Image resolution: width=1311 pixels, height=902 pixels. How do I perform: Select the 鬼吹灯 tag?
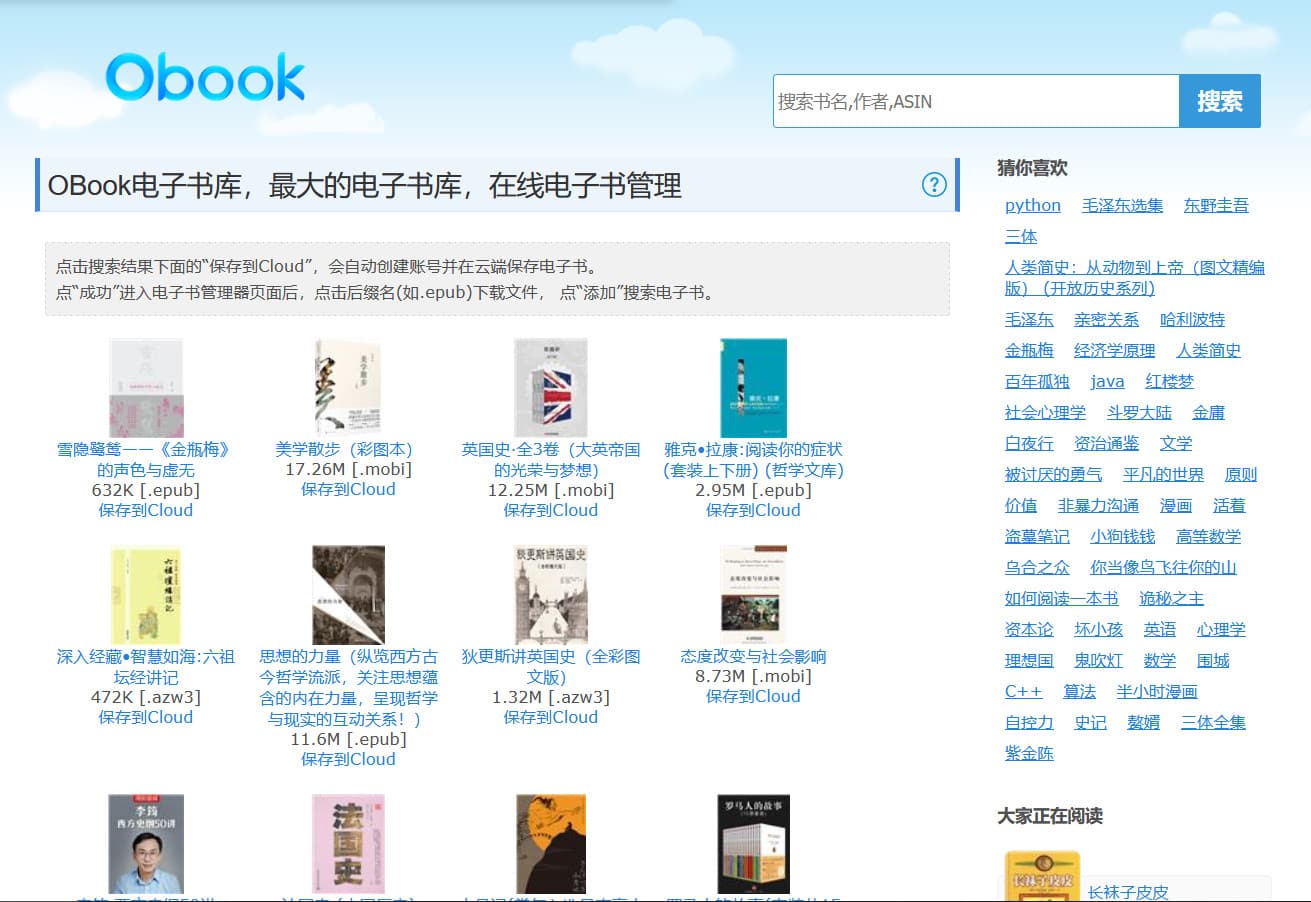pos(1098,660)
